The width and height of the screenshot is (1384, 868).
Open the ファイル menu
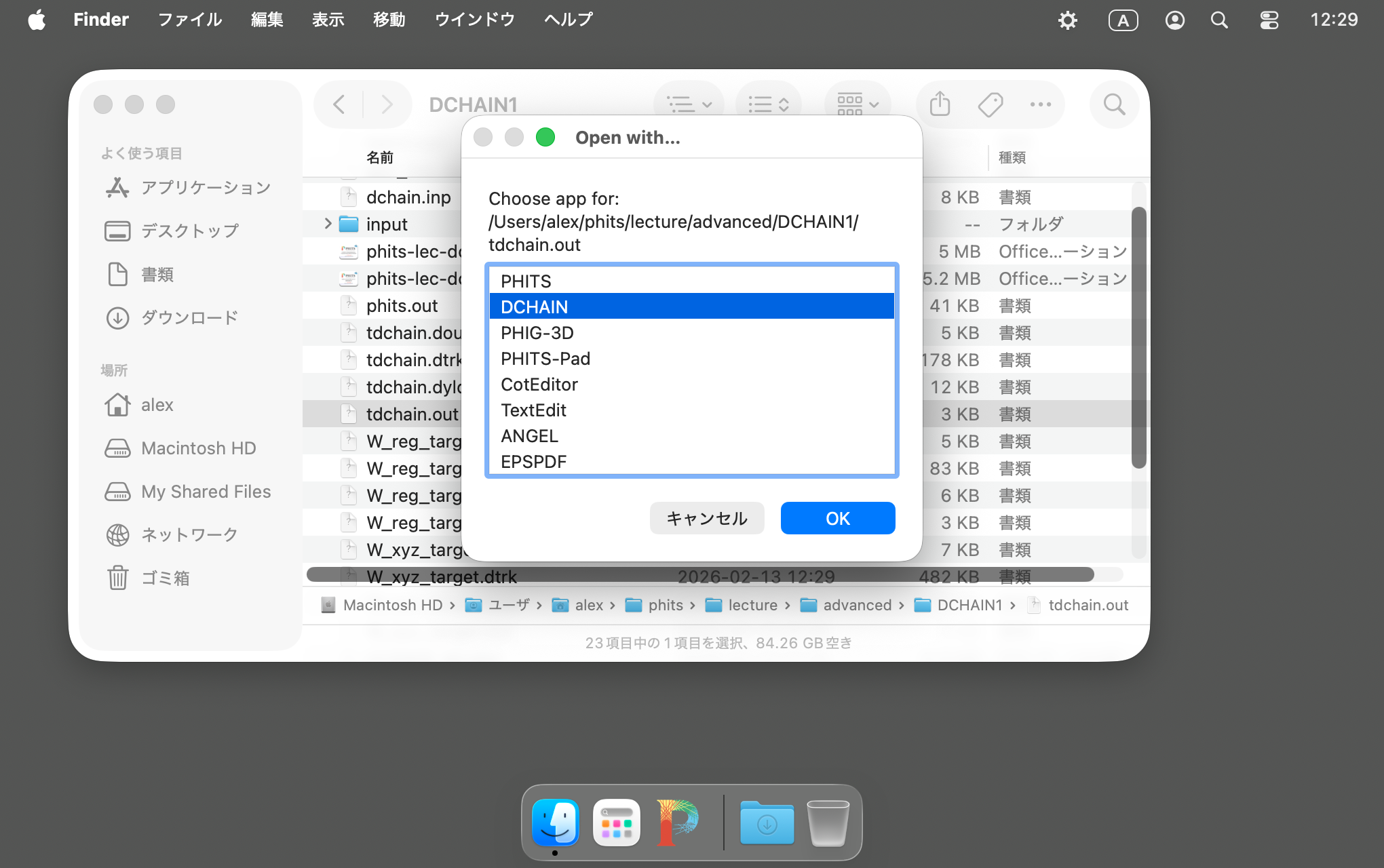coord(190,20)
